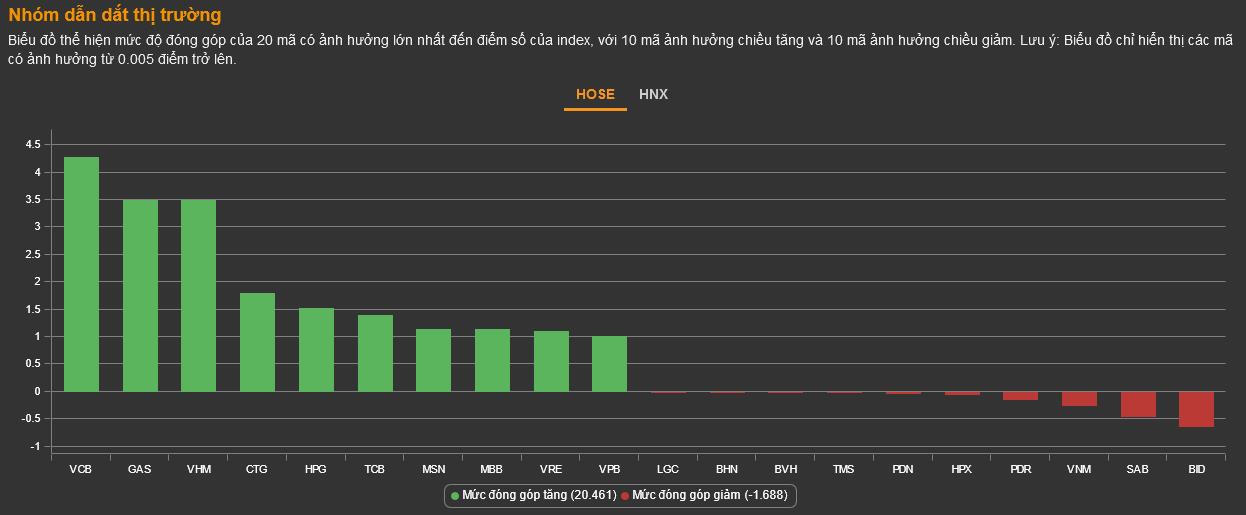Toggle the 'Mức đóng góp giảm' legend series
1246x515 pixels.
coord(709,495)
